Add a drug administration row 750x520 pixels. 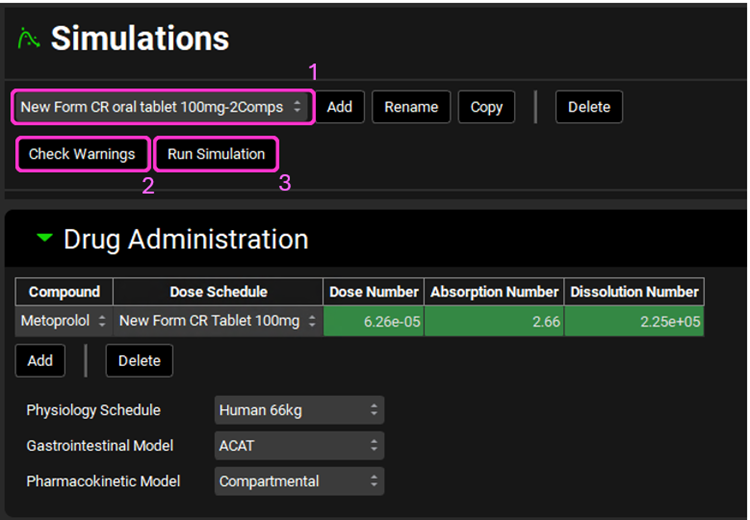tap(40, 361)
